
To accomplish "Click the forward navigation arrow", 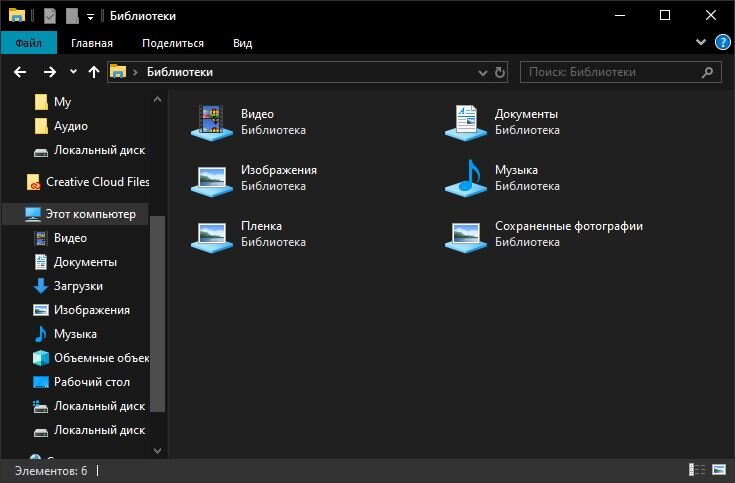I will coord(49,72).
